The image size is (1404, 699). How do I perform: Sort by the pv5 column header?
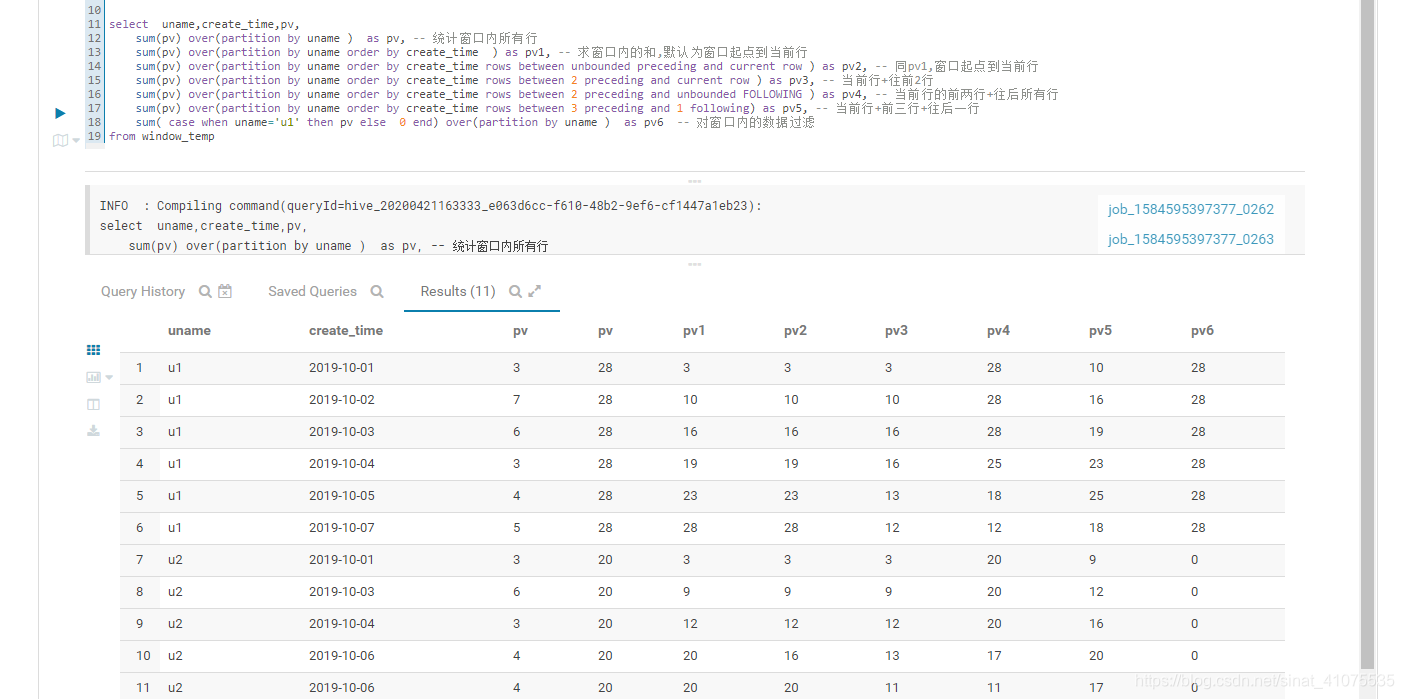click(x=1100, y=330)
